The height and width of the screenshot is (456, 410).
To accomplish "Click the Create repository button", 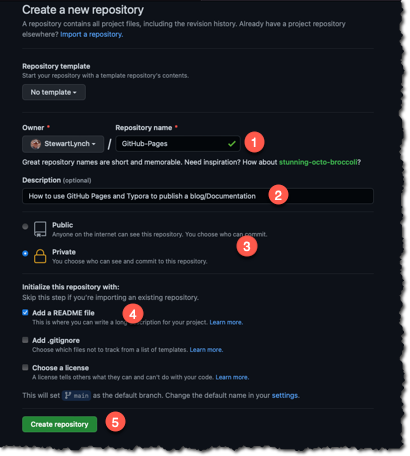I will 60,424.
